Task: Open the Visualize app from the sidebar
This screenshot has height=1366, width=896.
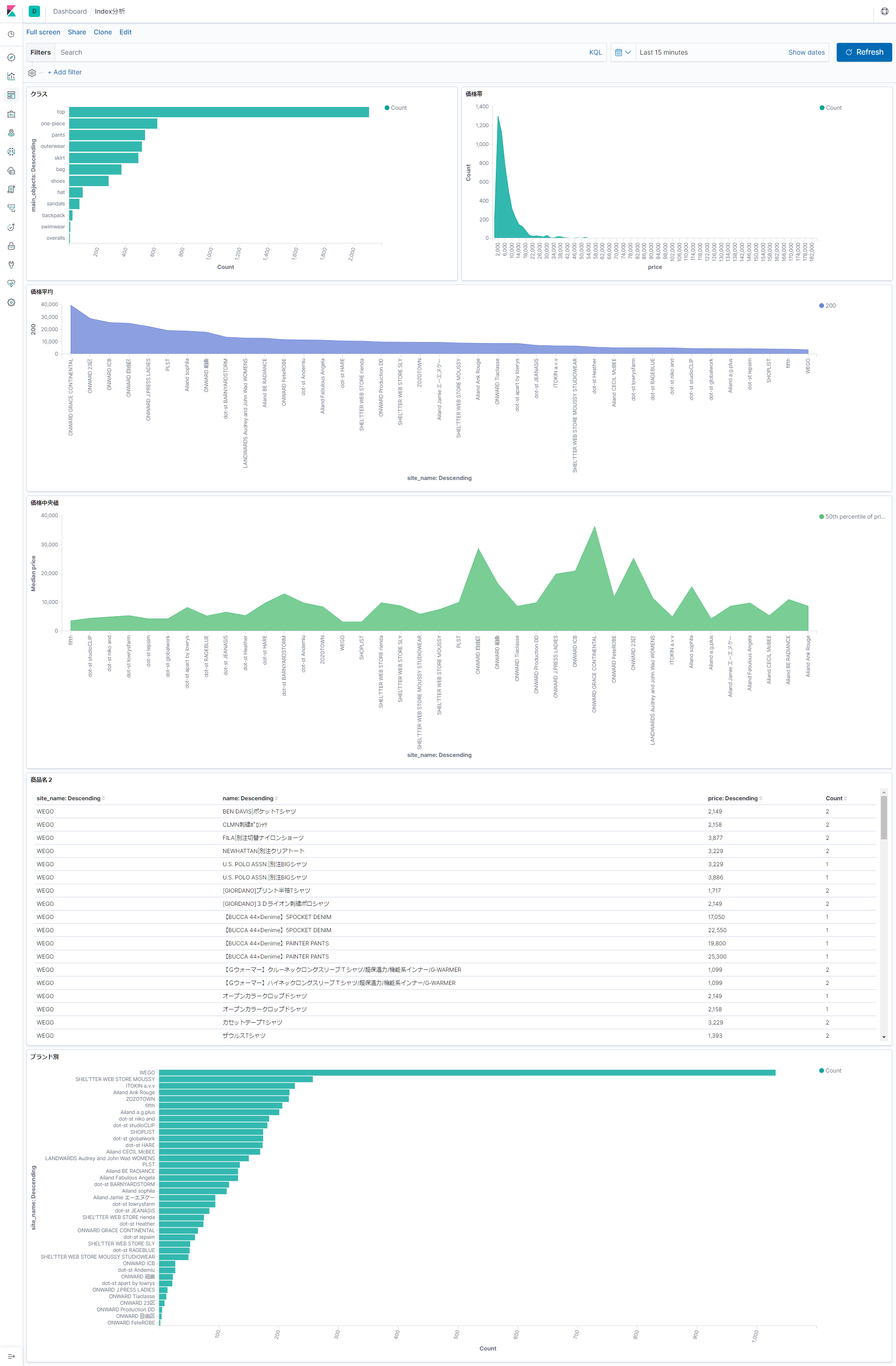Action: click(11, 76)
